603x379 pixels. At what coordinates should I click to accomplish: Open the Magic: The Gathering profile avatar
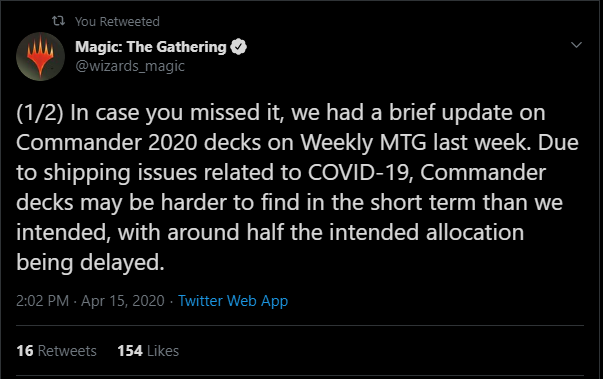pyautogui.click(x=40, y=56)
